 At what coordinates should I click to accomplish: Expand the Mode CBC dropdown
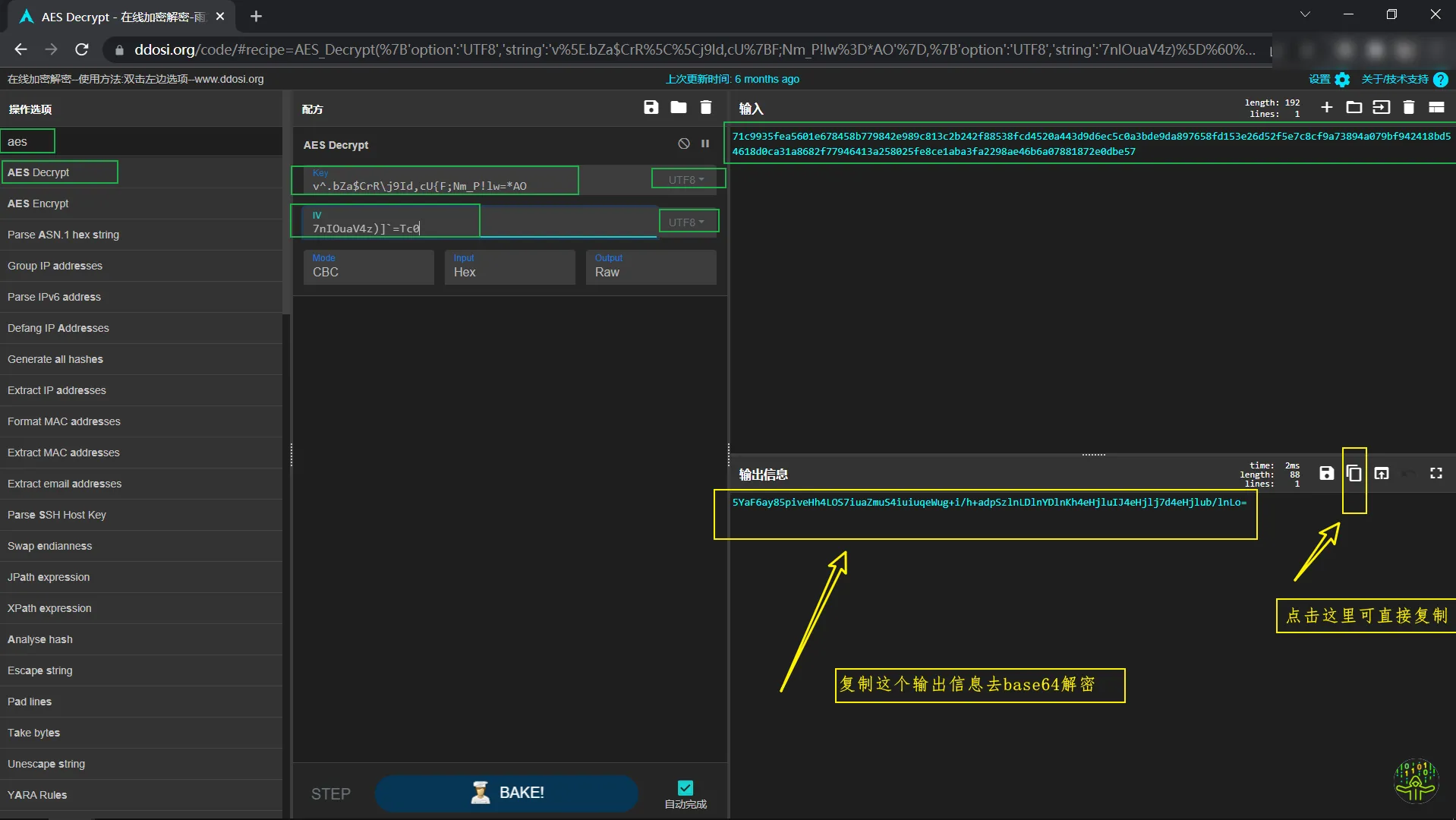[368, 267]
